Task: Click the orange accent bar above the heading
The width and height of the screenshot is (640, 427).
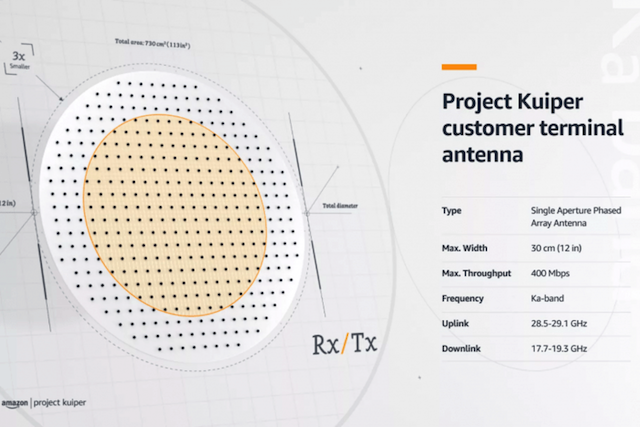Action: point(459,67)
